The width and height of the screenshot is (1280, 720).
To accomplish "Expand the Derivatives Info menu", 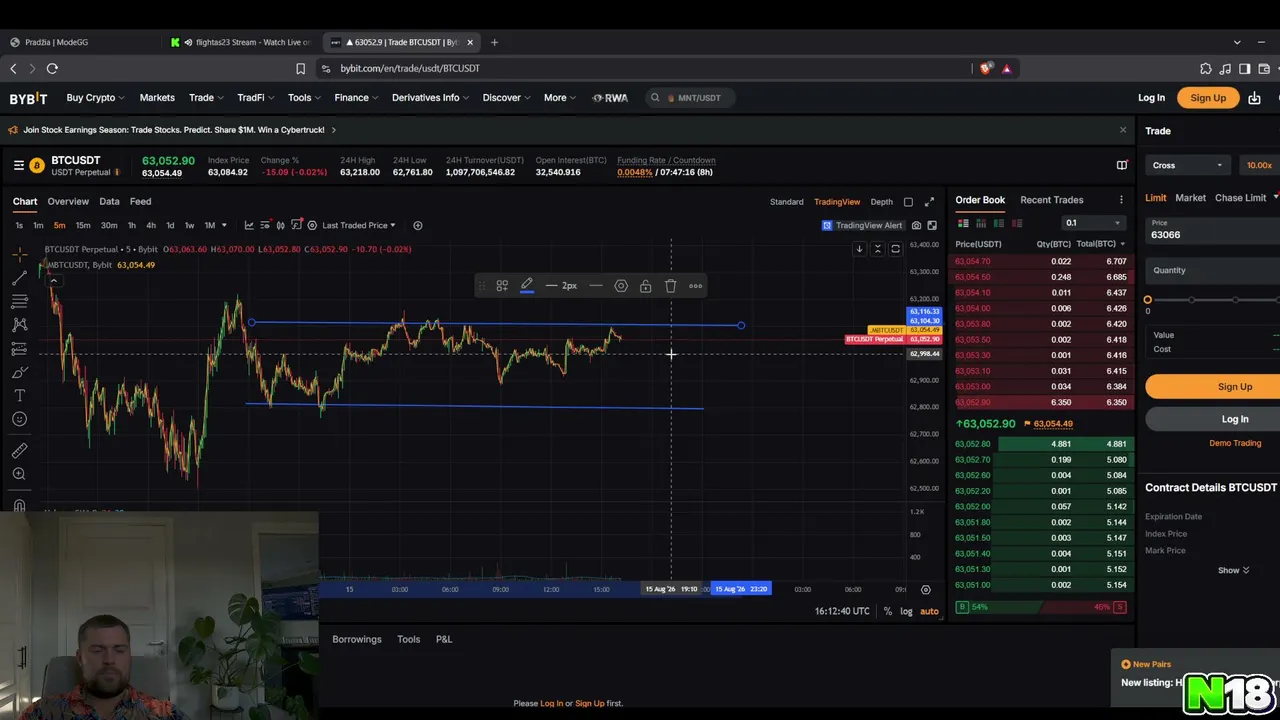I will tap(430, 98).
